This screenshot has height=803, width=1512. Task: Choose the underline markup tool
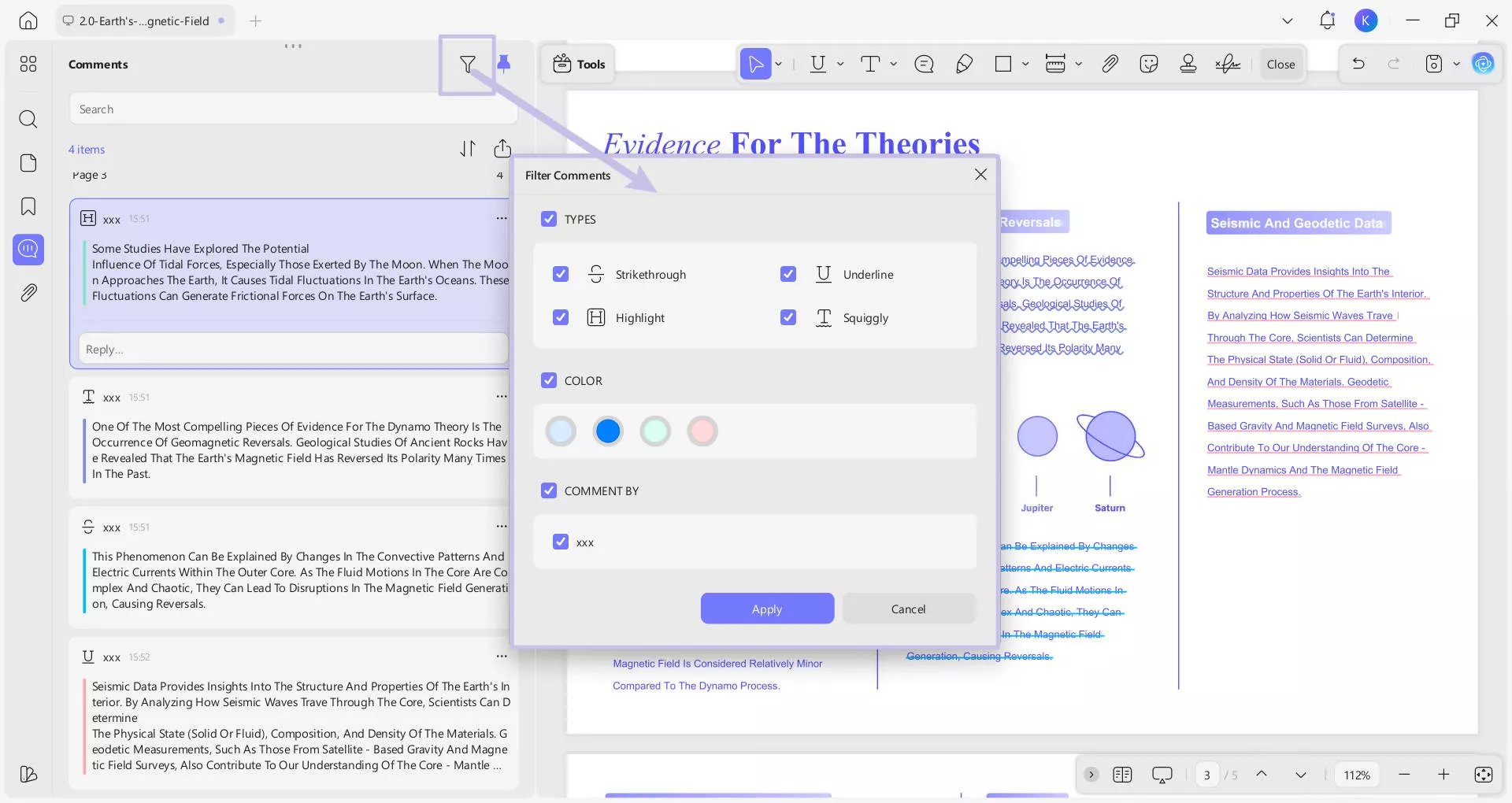click(x=818, y=64)
